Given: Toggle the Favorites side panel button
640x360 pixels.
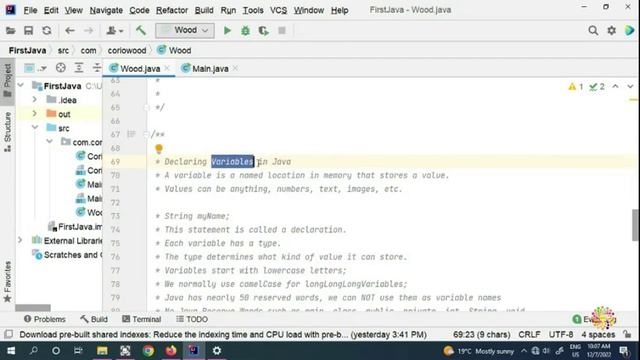Looking at the screenshot, I should (7, 282).
